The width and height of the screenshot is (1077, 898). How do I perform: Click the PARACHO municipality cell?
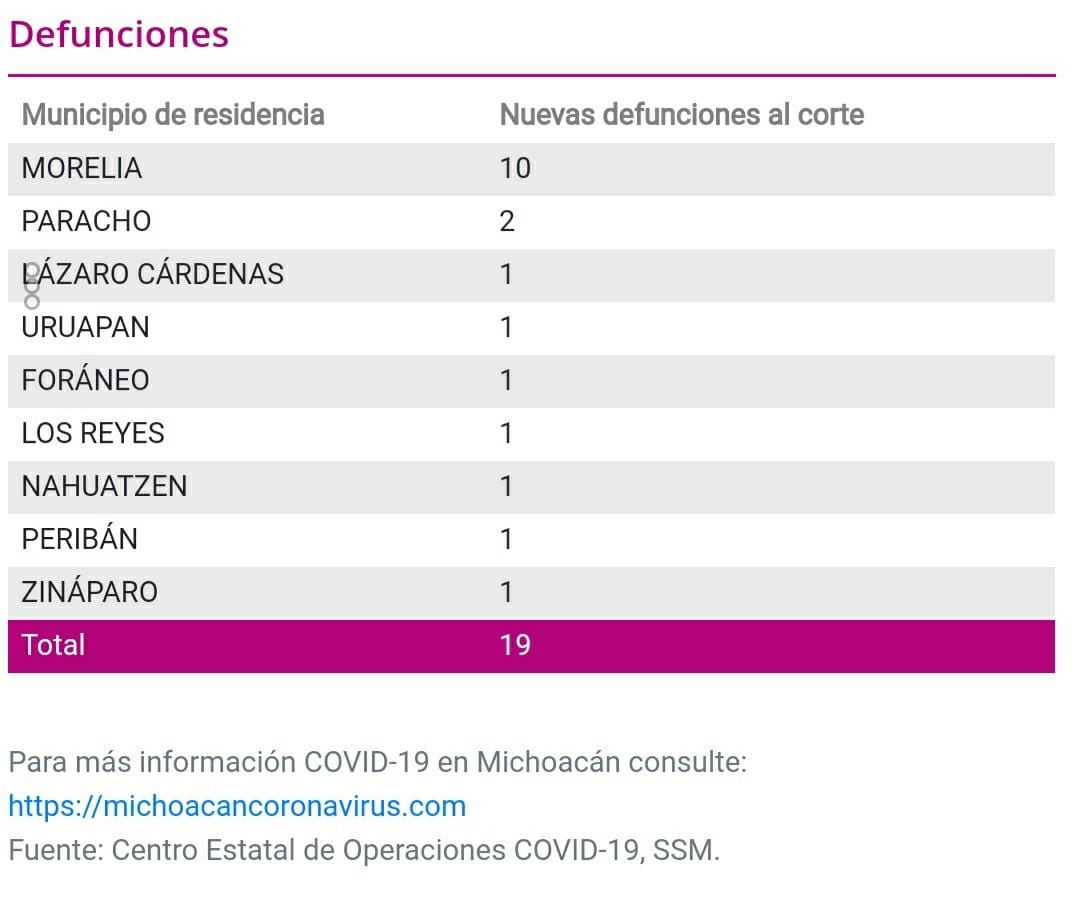point(86,221)
